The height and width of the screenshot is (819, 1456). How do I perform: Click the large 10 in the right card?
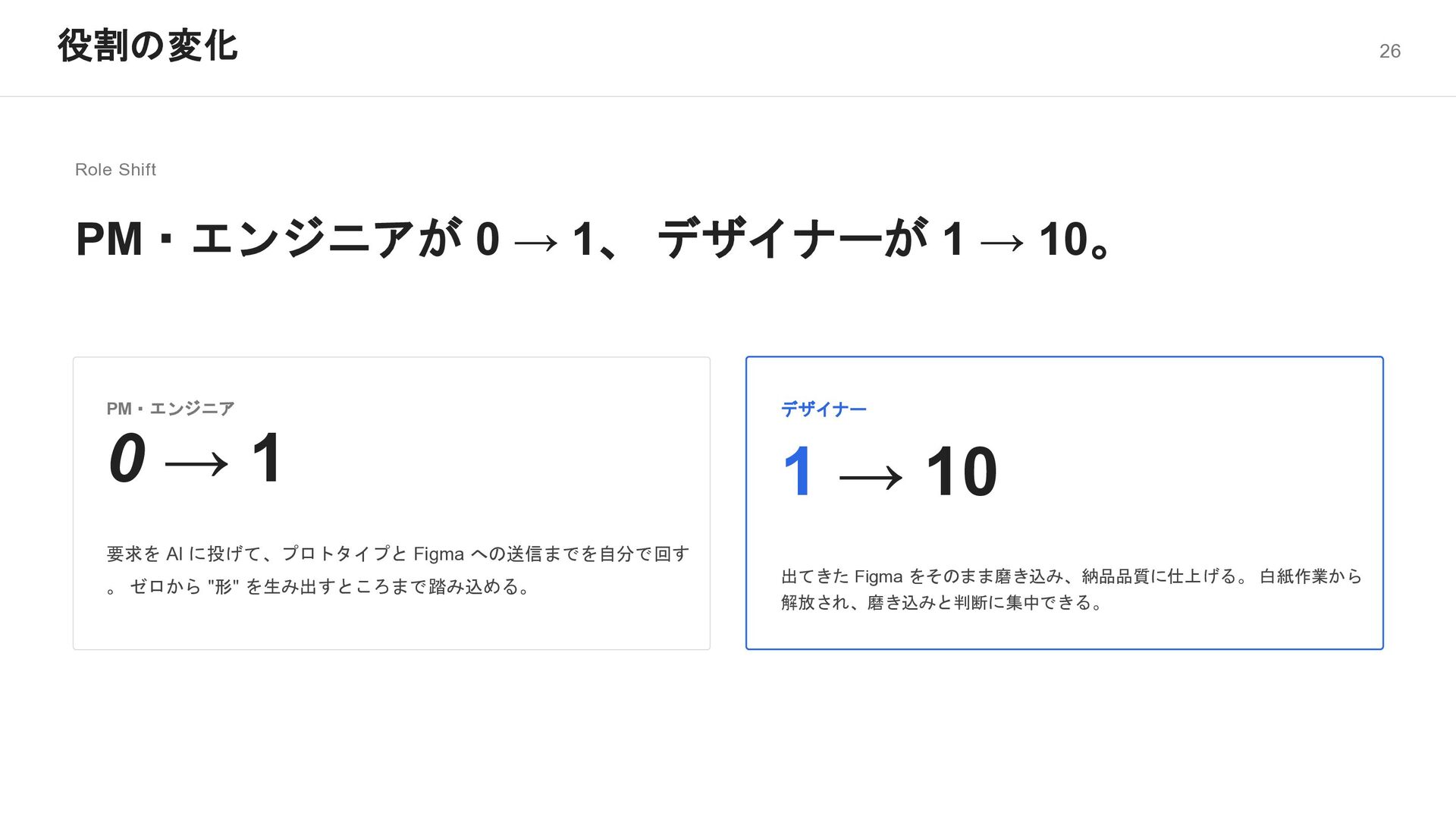[962, 472]
